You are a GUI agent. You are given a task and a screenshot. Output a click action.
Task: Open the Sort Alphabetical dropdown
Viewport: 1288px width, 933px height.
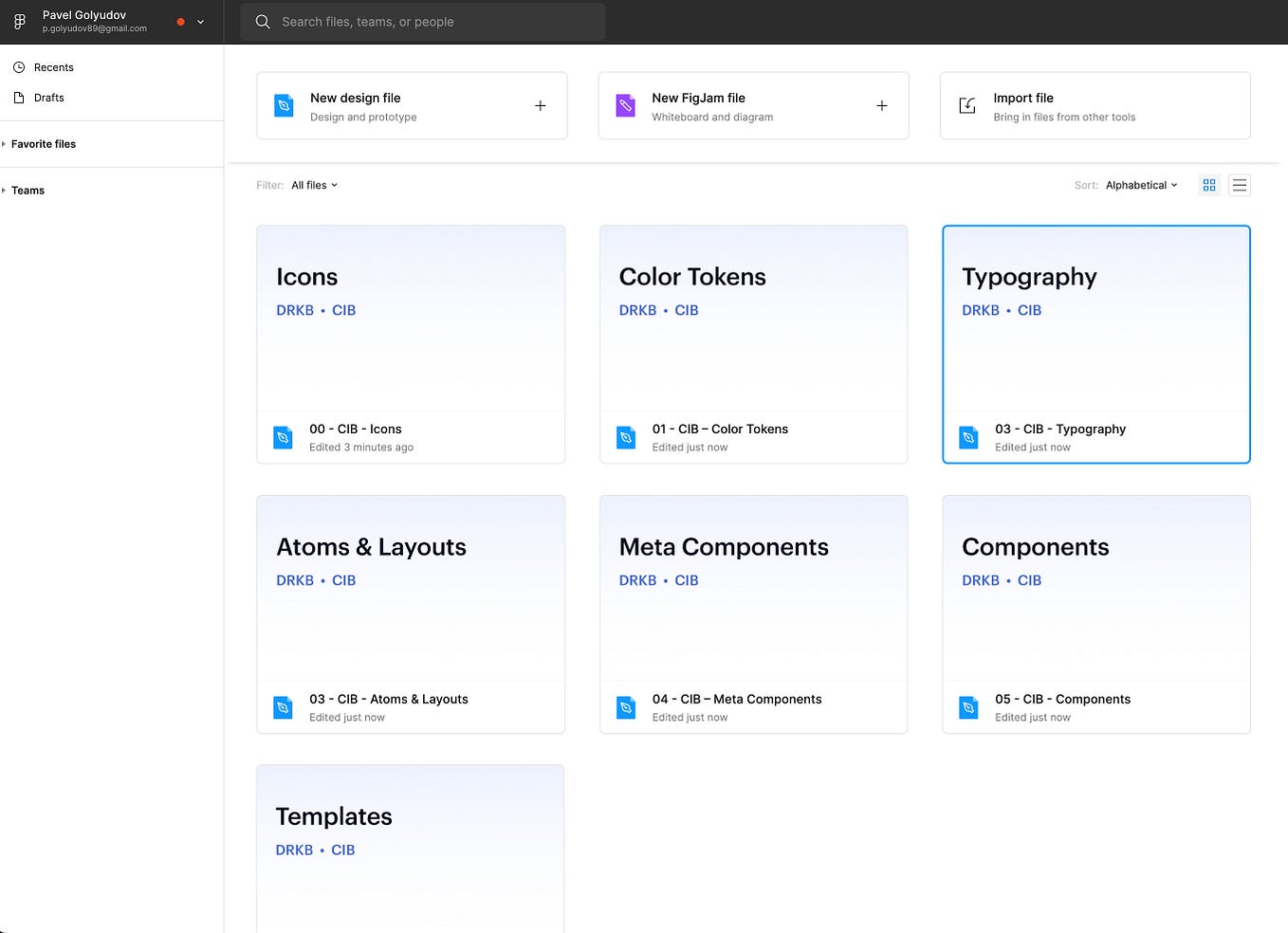pyautogui.click(x=1140, y=185)
